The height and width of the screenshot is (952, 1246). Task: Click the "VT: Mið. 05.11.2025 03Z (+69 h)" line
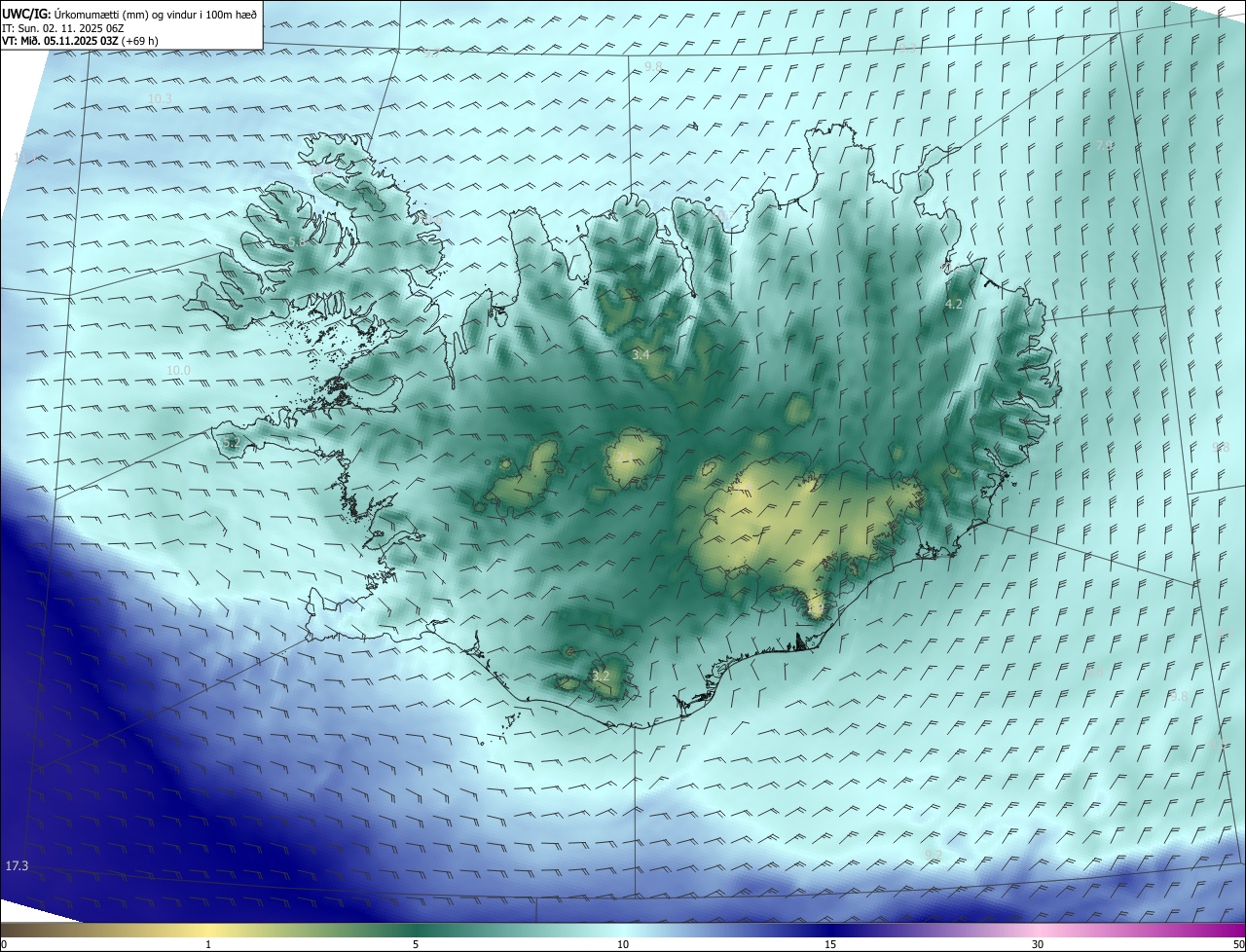80,41
